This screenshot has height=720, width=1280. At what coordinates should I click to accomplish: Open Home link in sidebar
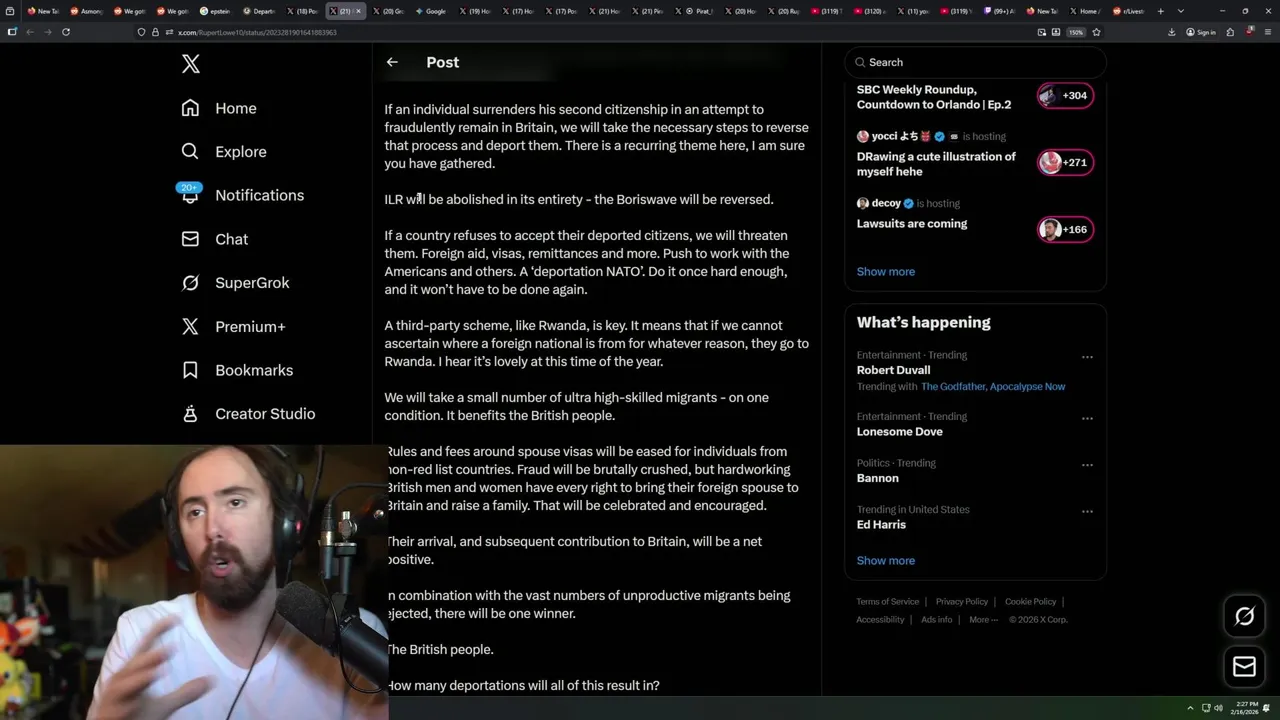[x=236, y=108]
